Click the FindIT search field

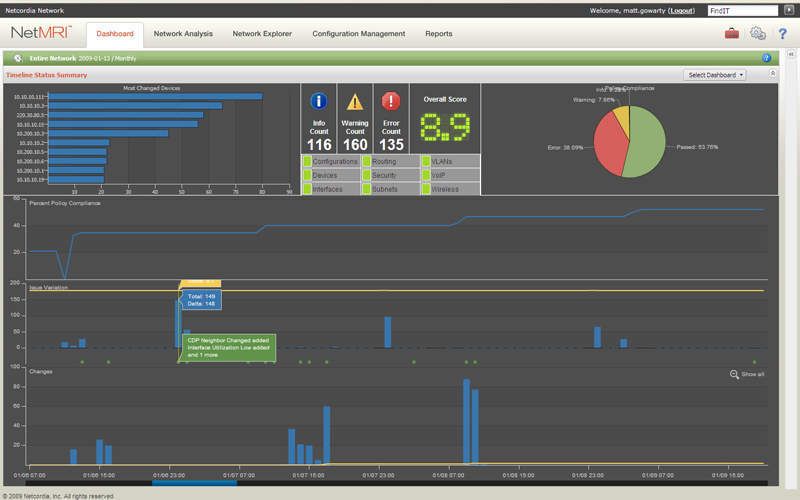click(742, 11)
